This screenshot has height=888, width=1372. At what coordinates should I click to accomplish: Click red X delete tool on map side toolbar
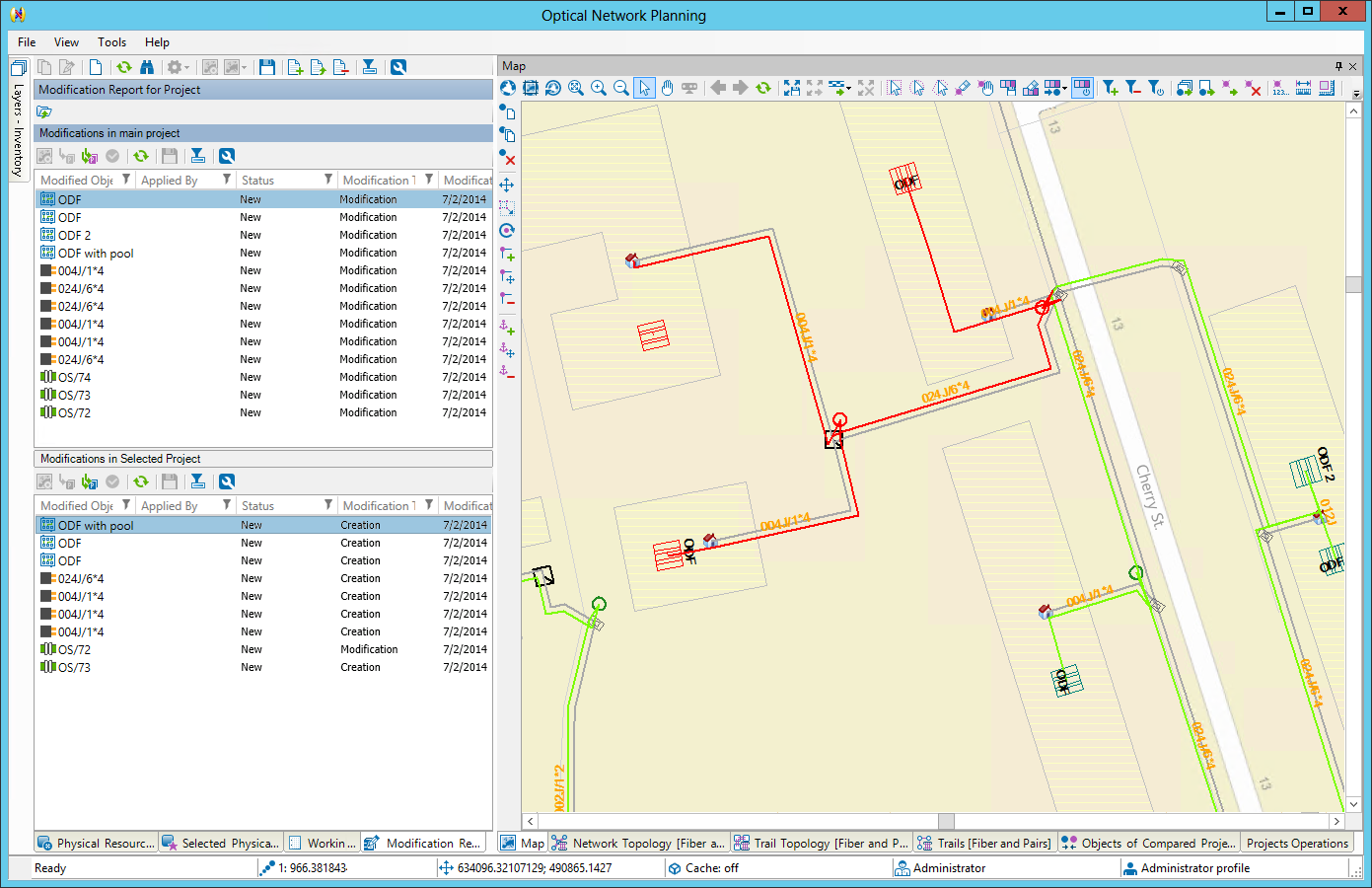coord(507,157)
